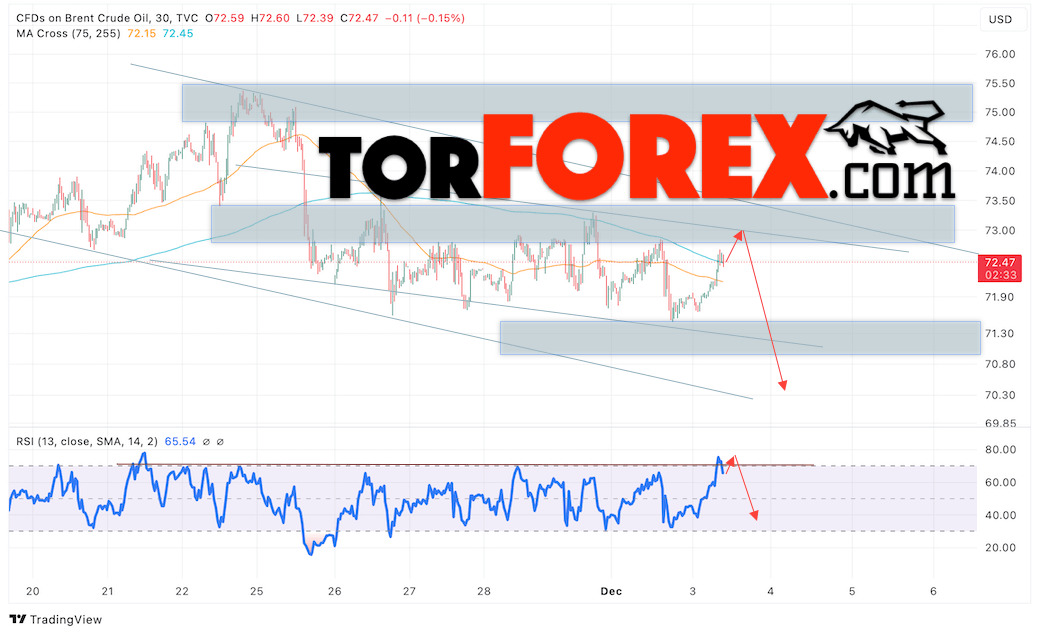Image resolution: width=1040 pixels, height=635 pixels.
Task: Click the date label 27 on time axis
Action: pos(409,591)
